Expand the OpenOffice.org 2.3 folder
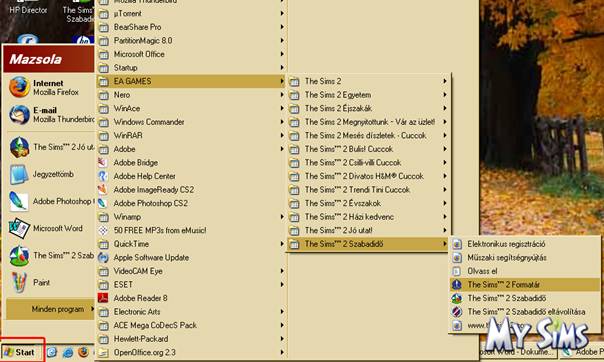 pos(191,352)
